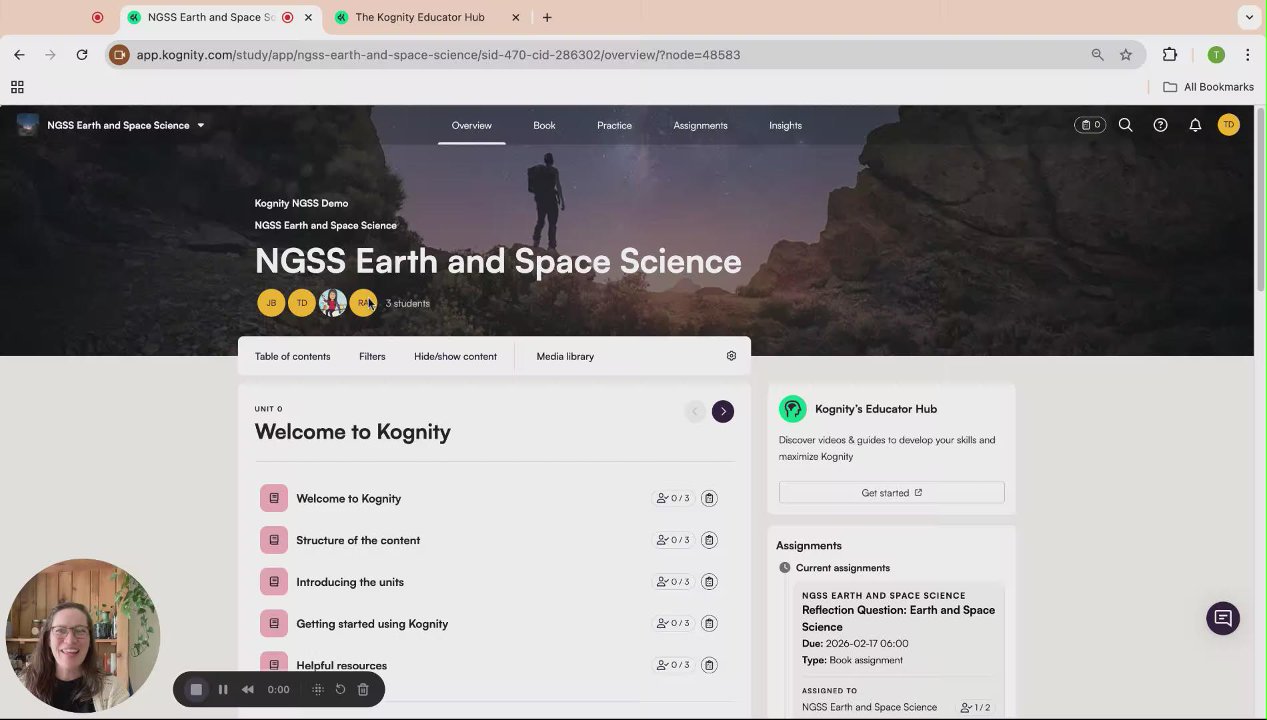The width and height of the screenshot is (1267, 720).
Task: Click the book icon beside Introducing the units
Action: tap(274, 582)
